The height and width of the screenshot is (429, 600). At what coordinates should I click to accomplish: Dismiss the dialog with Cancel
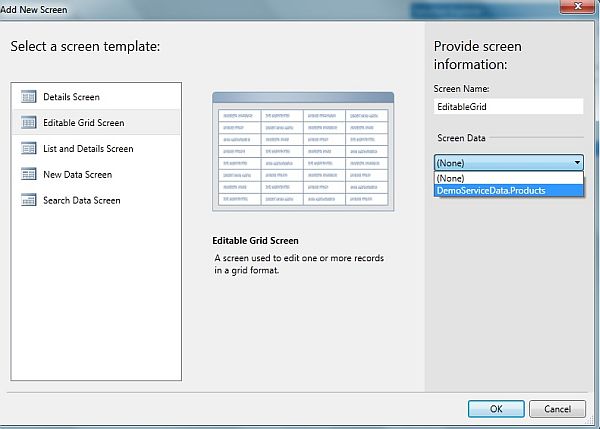click(x=557, y=409)
